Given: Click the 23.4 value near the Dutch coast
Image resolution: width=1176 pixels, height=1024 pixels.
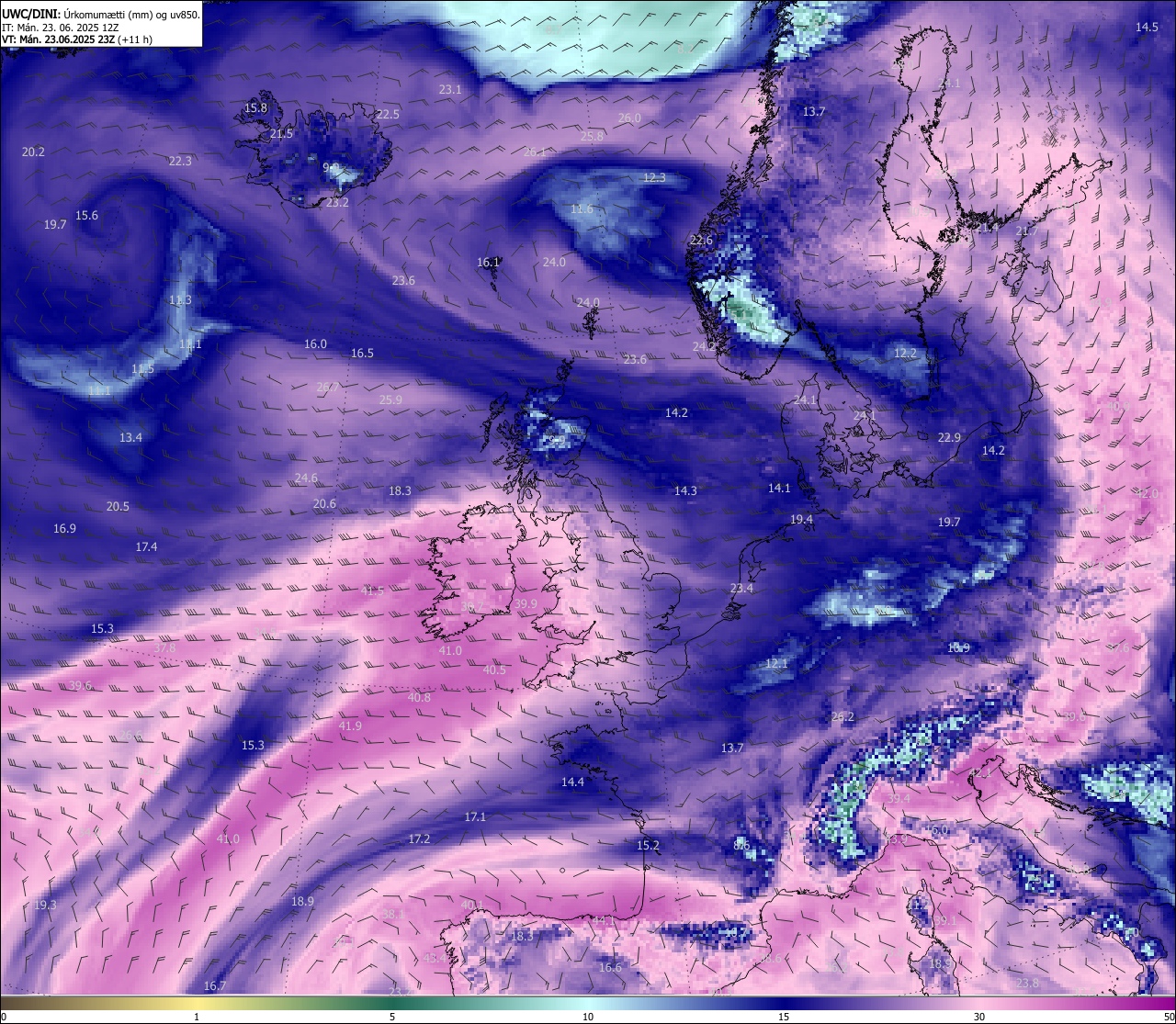Looking at the screenshot, I should tap(741, 589).
